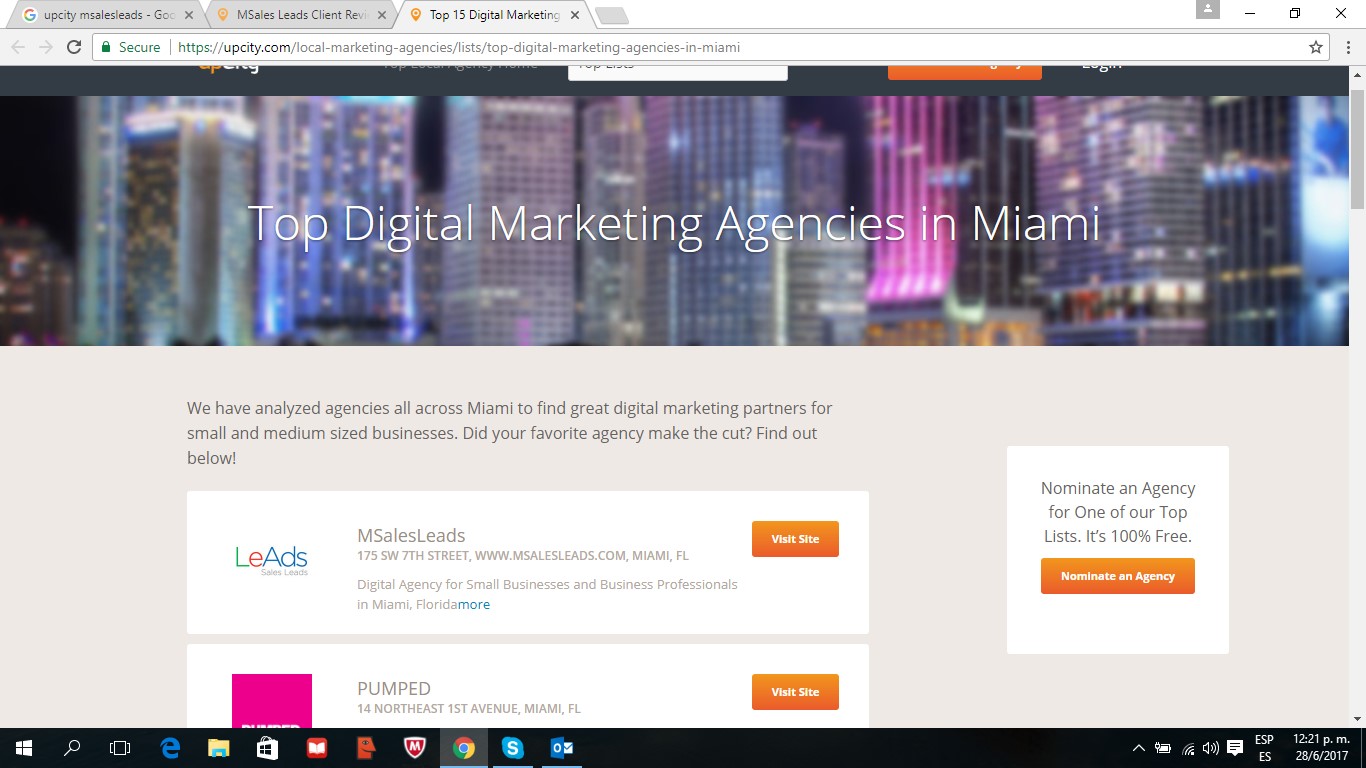
Task: Open the Windows Store taskbar icon
Action: 267,748
